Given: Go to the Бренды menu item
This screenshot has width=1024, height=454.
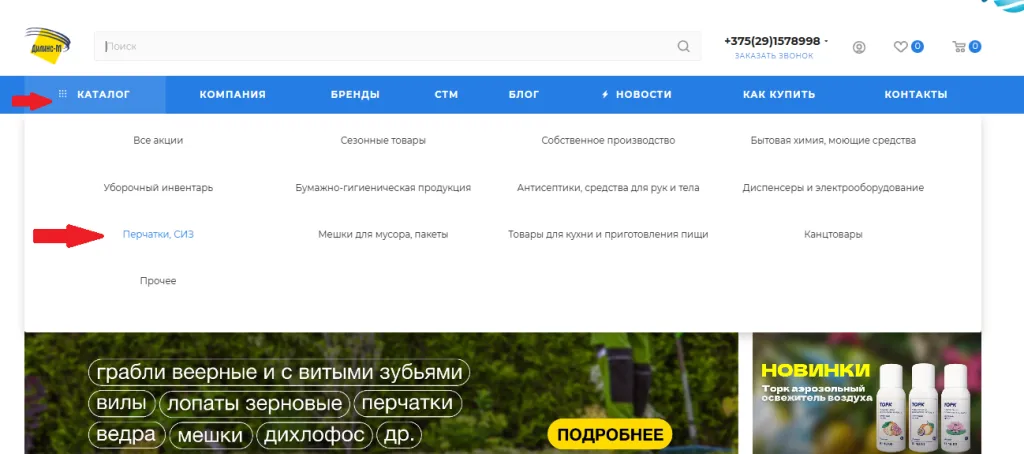Looking at the screenshot, I should pos(355,94).
